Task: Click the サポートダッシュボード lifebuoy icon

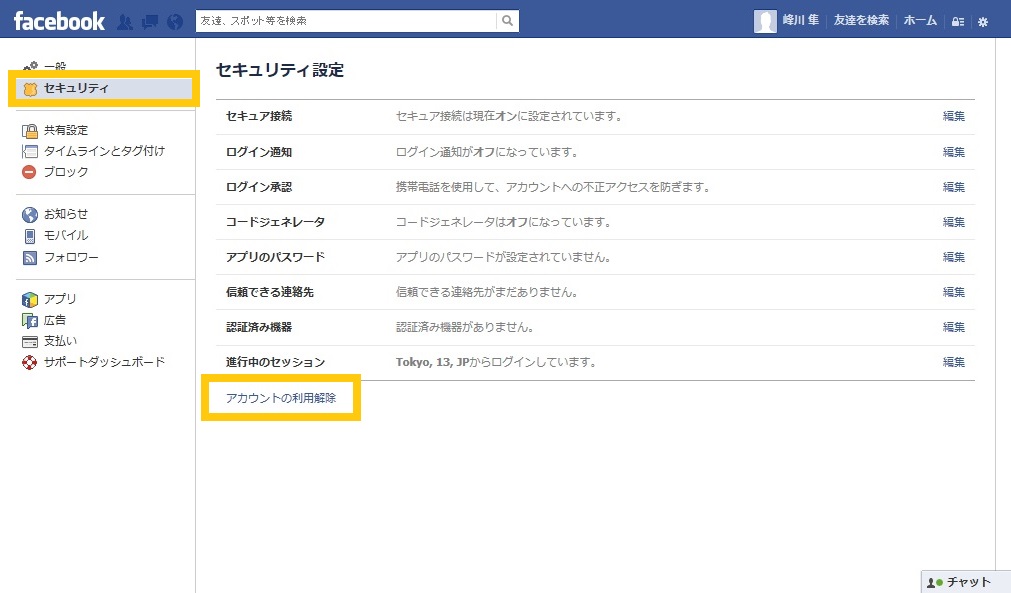Action: [30, 362]
